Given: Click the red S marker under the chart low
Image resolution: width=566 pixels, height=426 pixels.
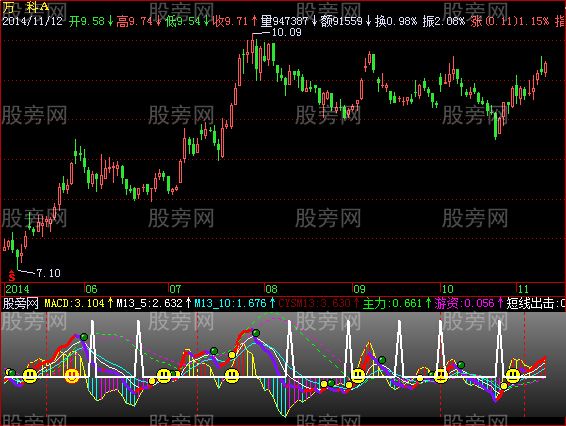Looking at the screenshot, I should pyautogui.click(x=12, y=275).
